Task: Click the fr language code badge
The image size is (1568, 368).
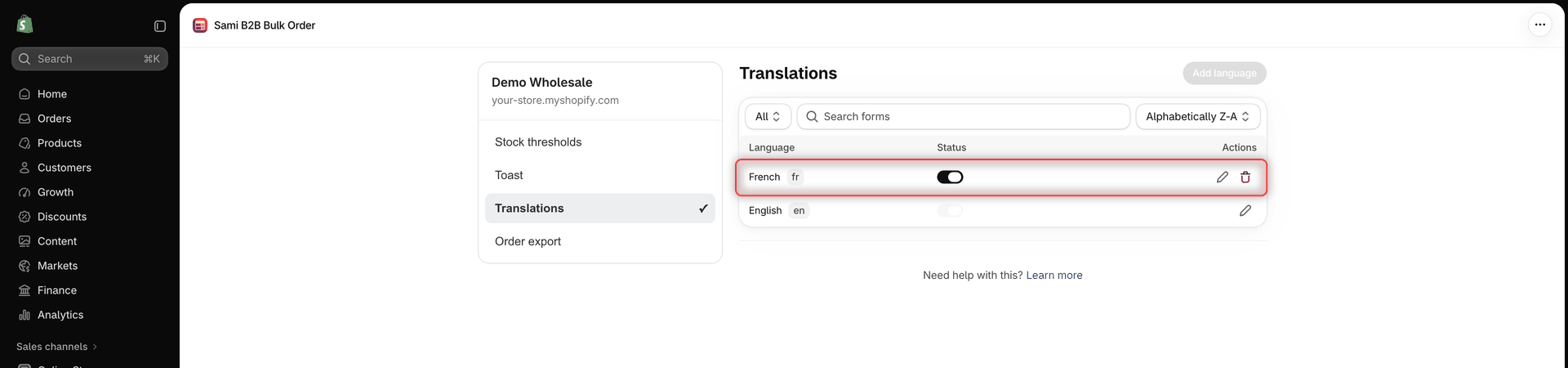Action: tap(795, 177)
